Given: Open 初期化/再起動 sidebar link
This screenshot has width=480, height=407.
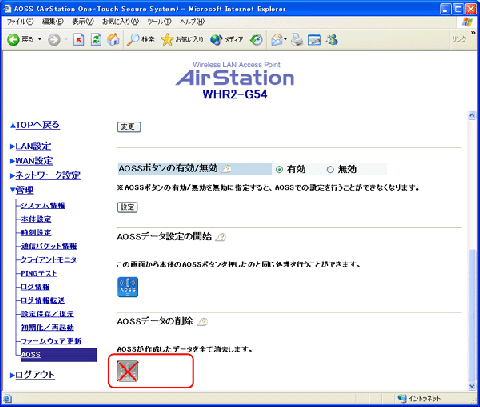Looking at the screenshot, I should click(47, 328).
